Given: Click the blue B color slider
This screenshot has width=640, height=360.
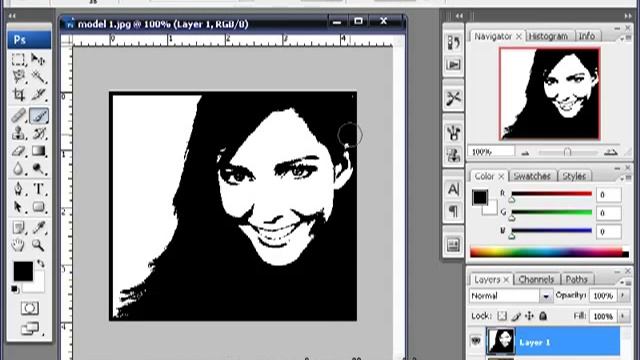Looking at the screenshot, I should pos(551,231).
